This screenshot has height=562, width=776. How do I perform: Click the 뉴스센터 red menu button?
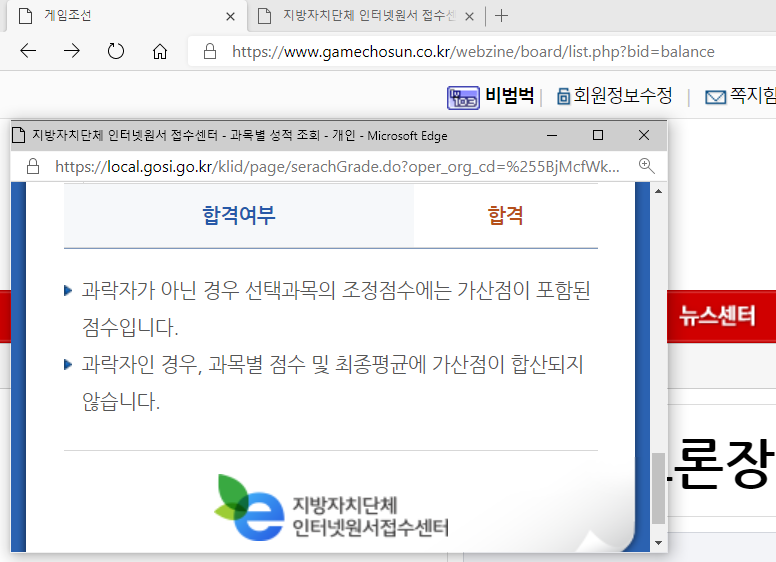717,316
